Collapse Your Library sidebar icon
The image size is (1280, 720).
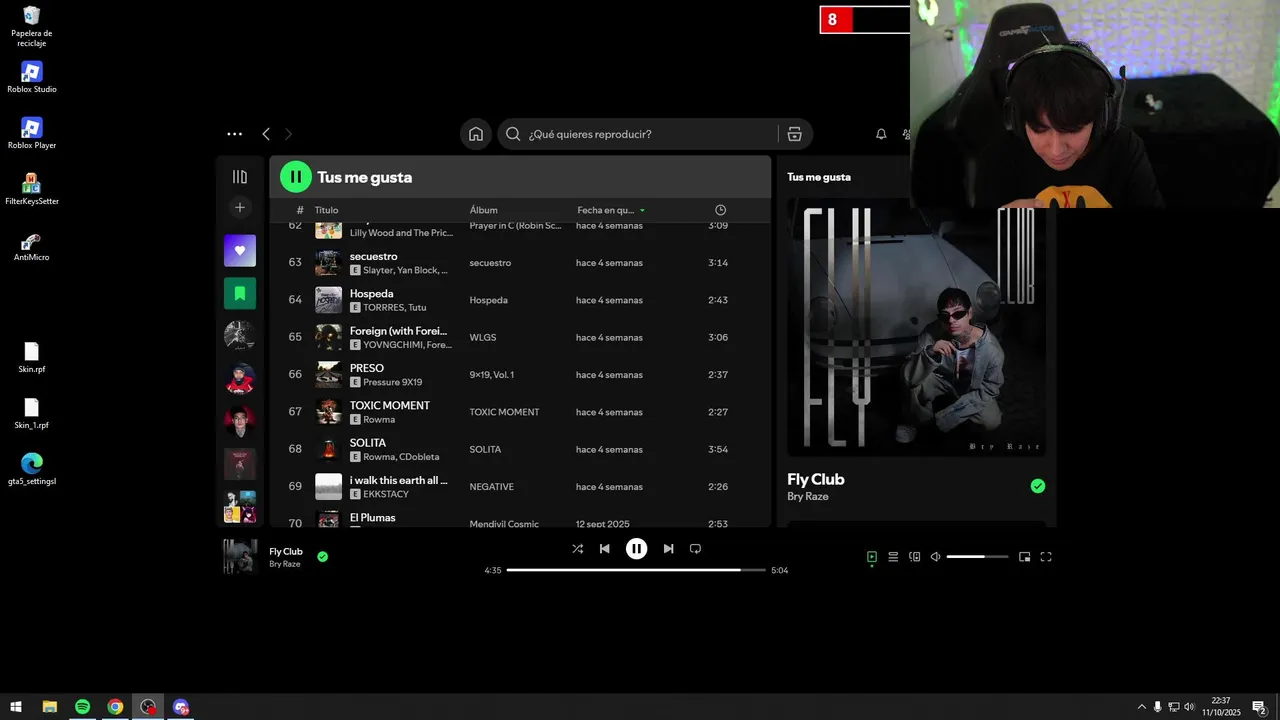pyautogui.click(x=240, y=177)
